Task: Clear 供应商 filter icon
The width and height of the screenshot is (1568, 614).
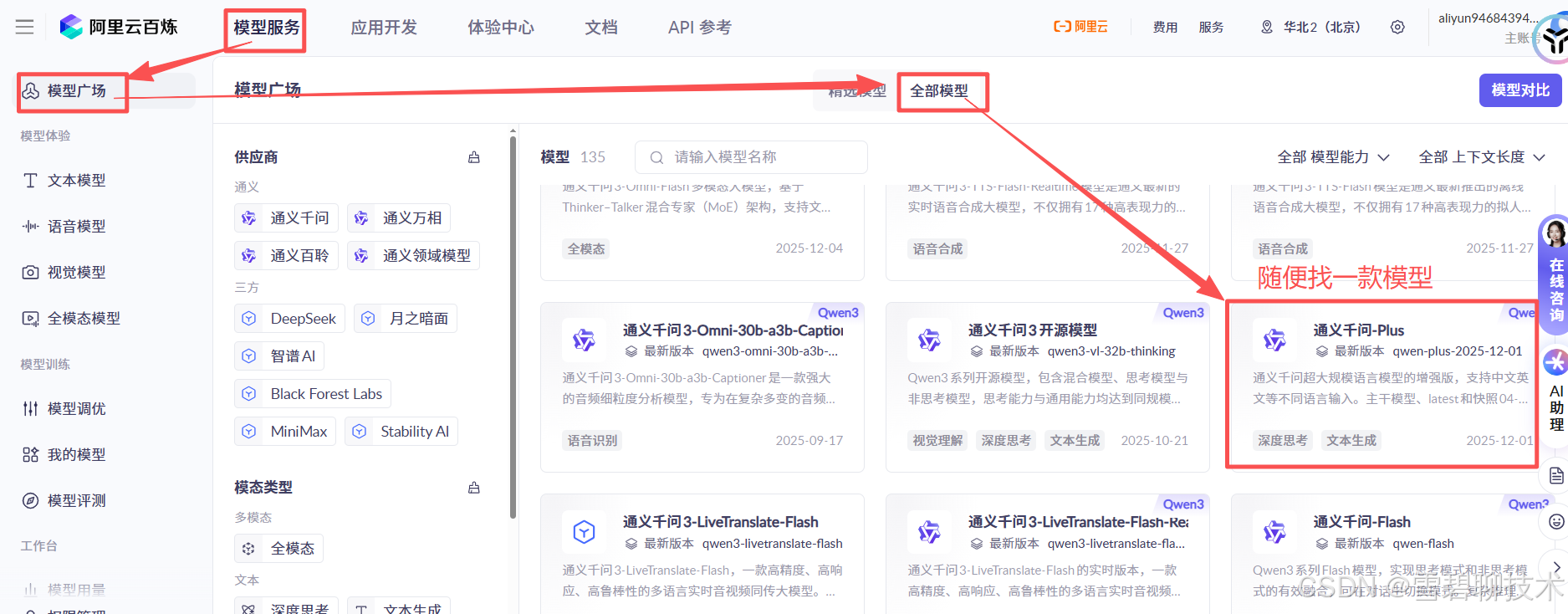Action: (474, 157)
